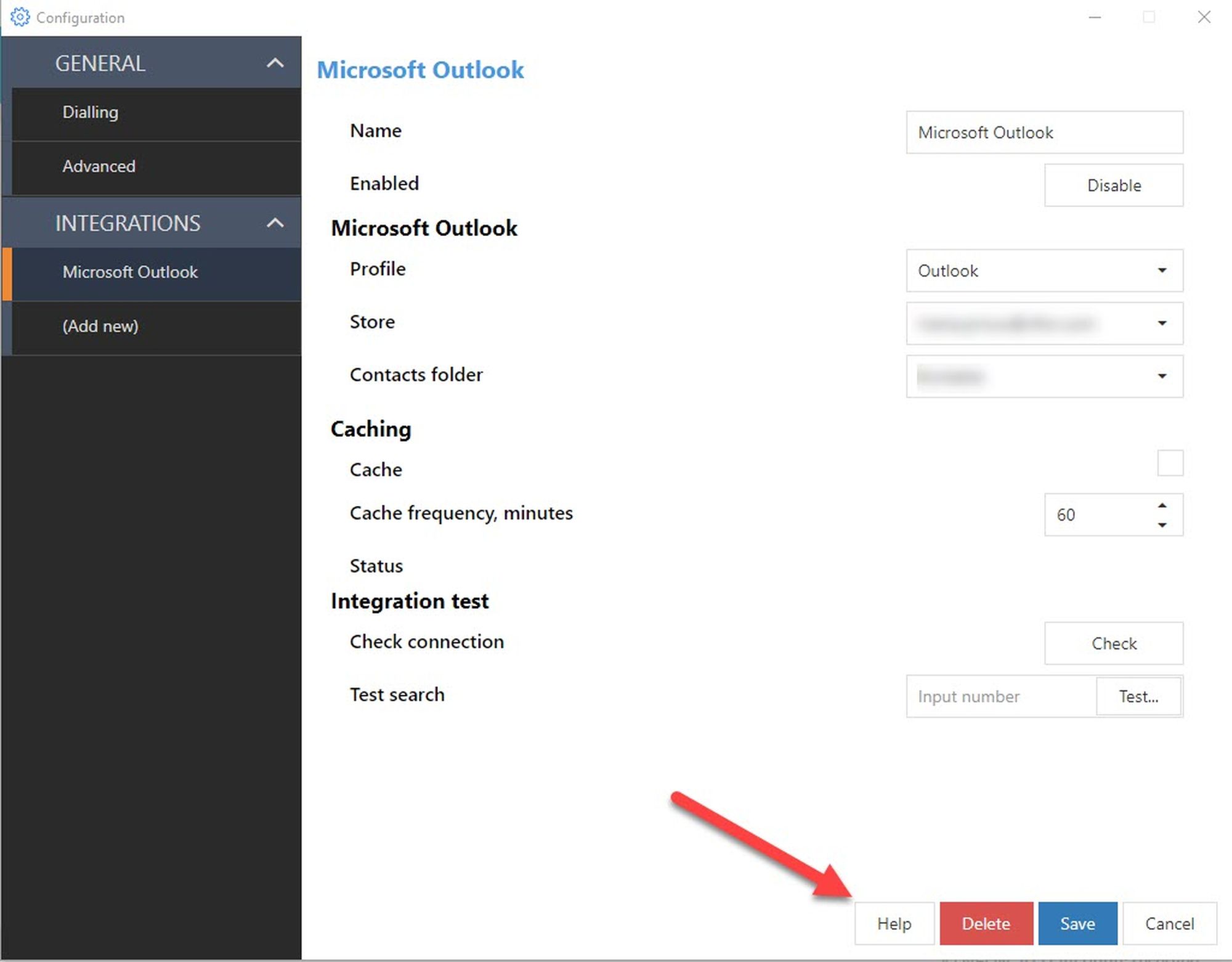
Task: Click the Check connection button
Action: [x=1113, y=643]
